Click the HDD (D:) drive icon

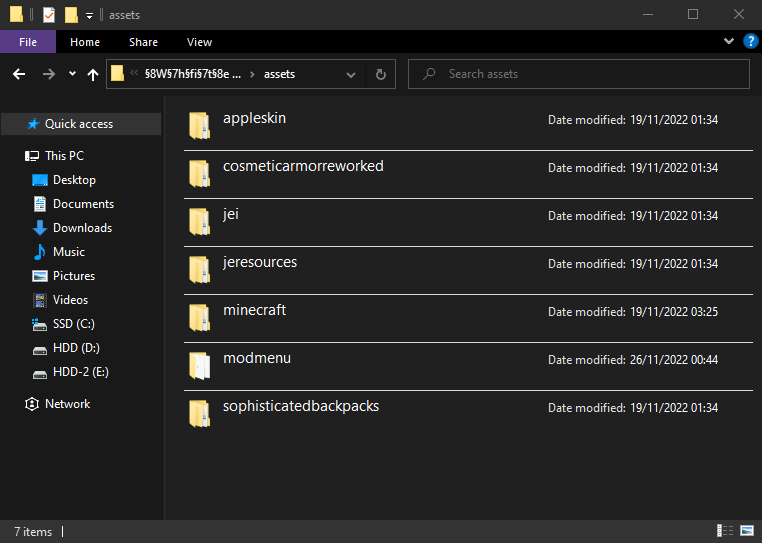point(40,350)
